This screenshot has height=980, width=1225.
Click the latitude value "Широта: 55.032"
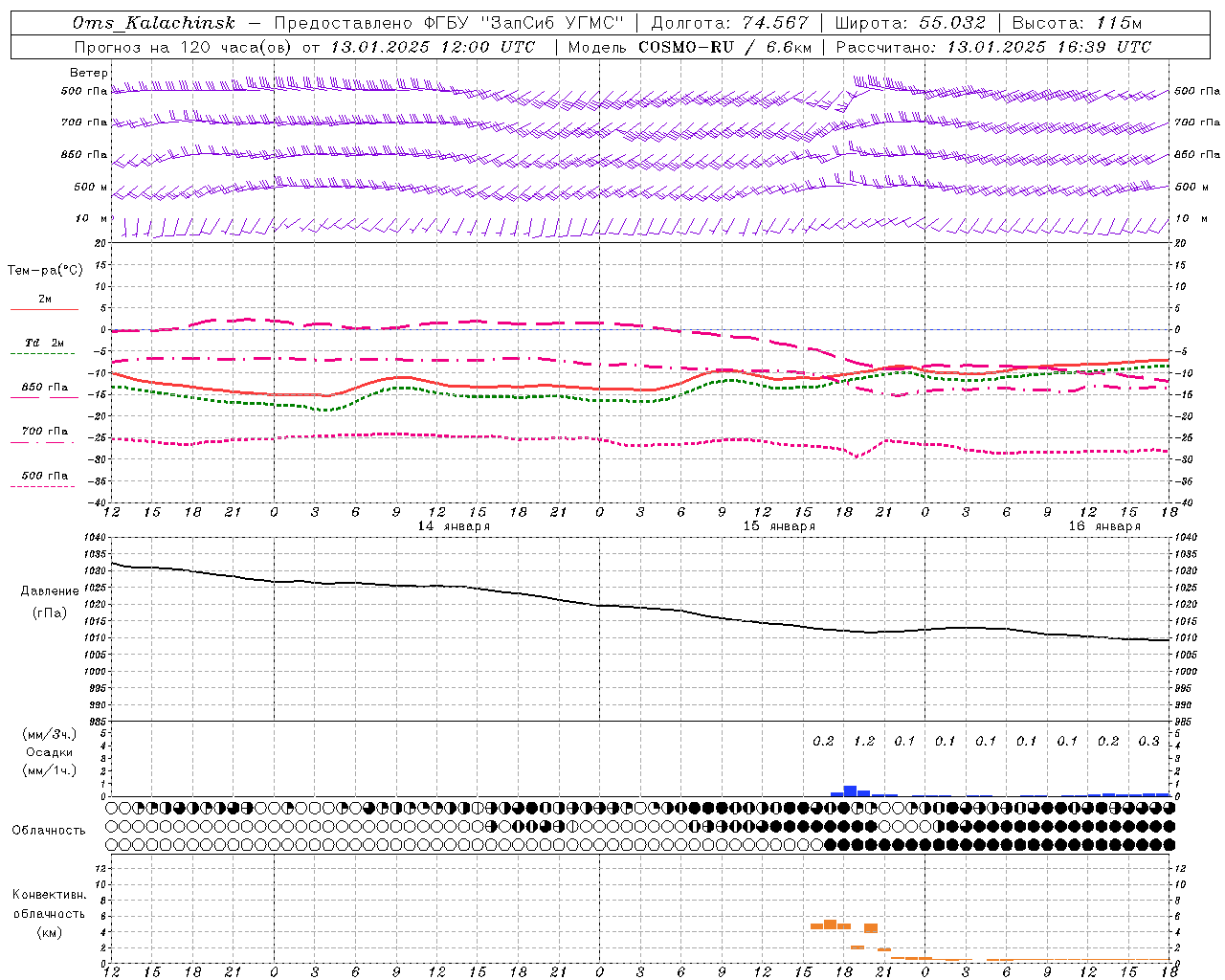[x=910, y=23]
